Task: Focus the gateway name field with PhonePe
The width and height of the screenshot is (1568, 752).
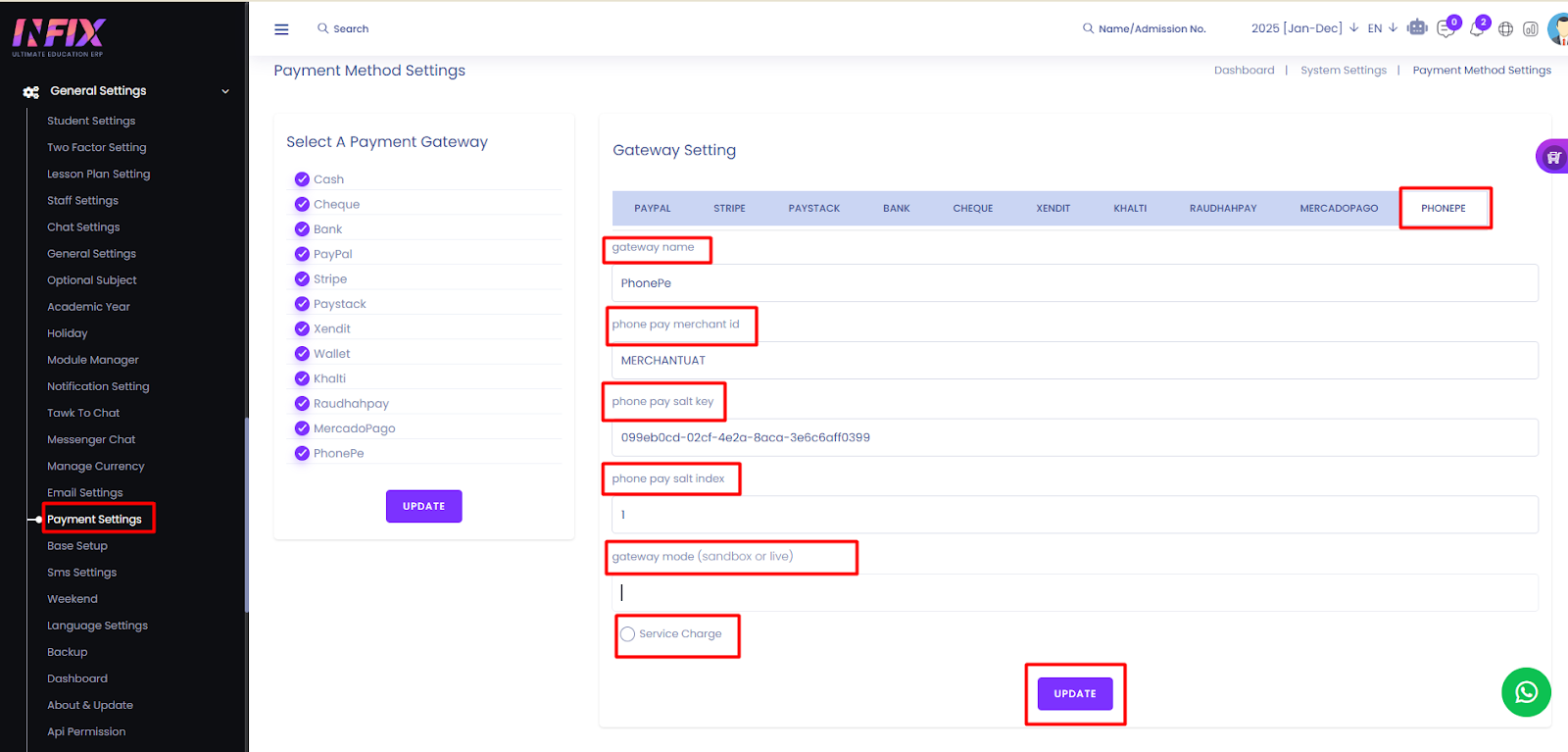Action: (x=1075, y=283)
